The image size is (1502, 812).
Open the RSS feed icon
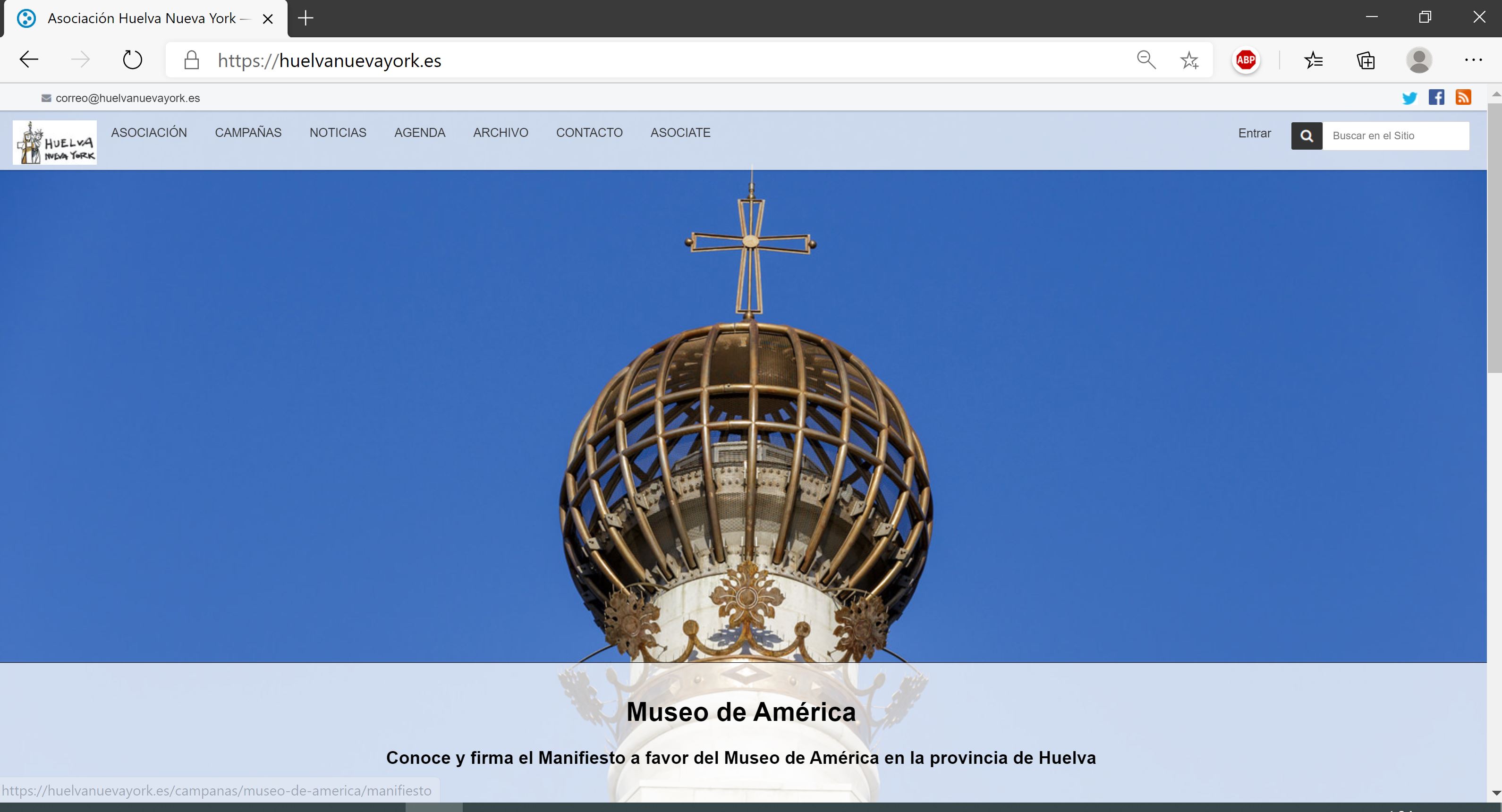1463,97
